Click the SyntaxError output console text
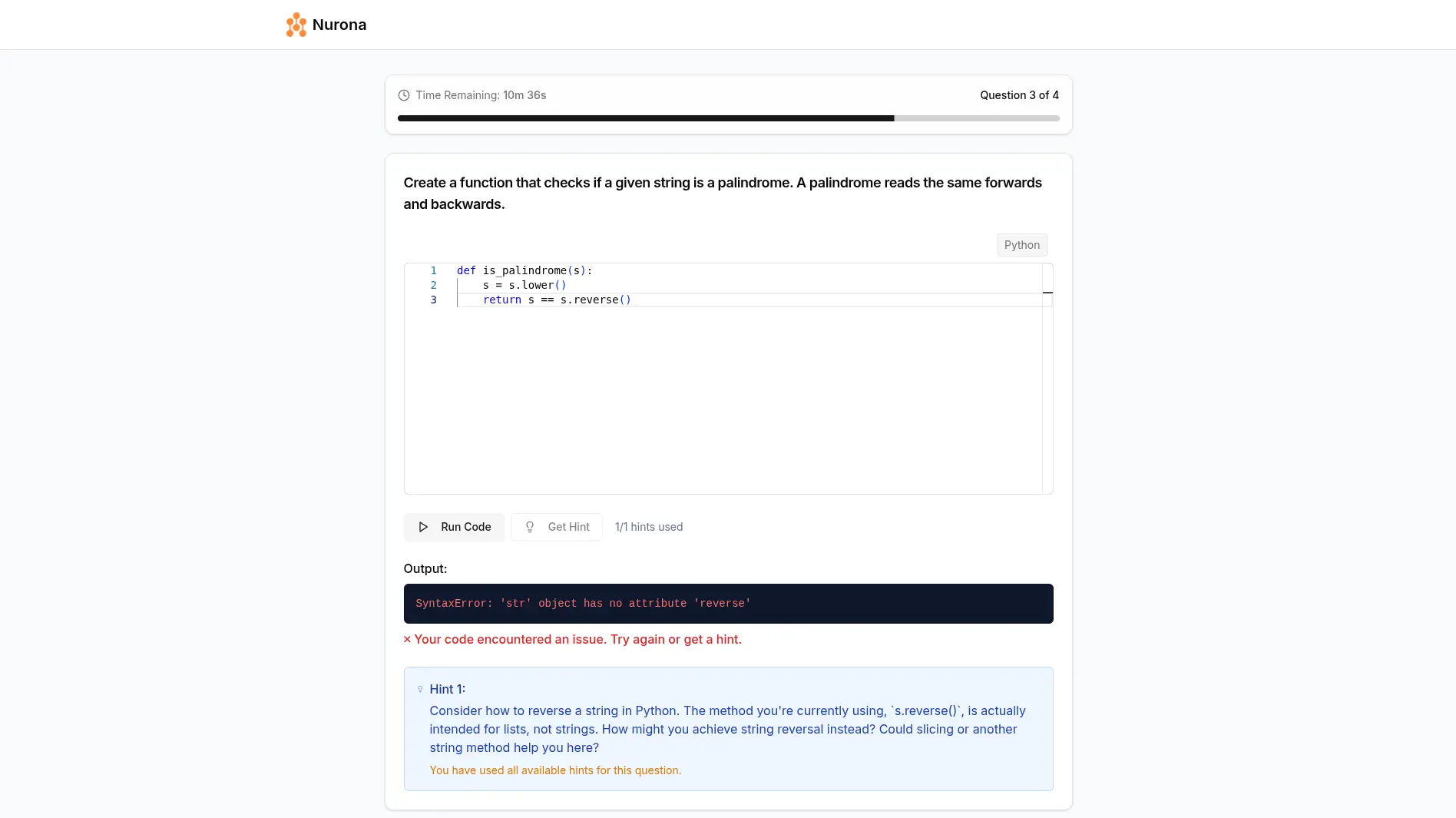Image resolution: width=1456 pixels, height=818 pixels. [583, 604]
